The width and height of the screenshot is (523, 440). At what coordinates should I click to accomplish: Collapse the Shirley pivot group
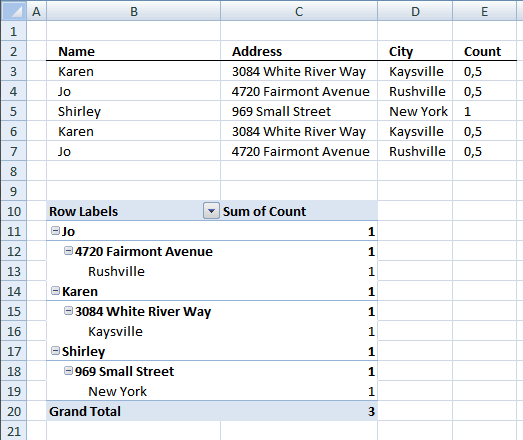(55, 351)
